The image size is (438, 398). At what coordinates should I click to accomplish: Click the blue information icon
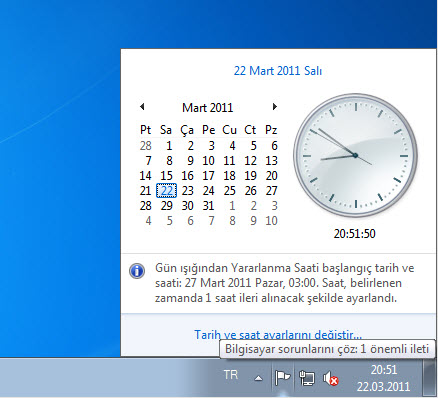[137, 271]
